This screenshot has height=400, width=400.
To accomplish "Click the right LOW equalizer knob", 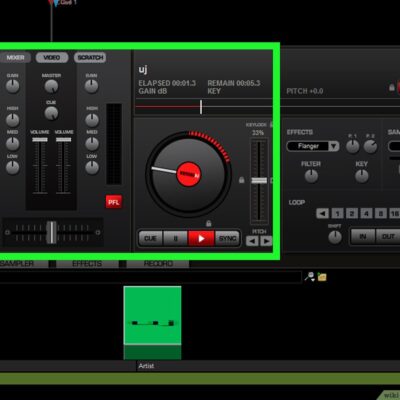I will click(92, 168).
